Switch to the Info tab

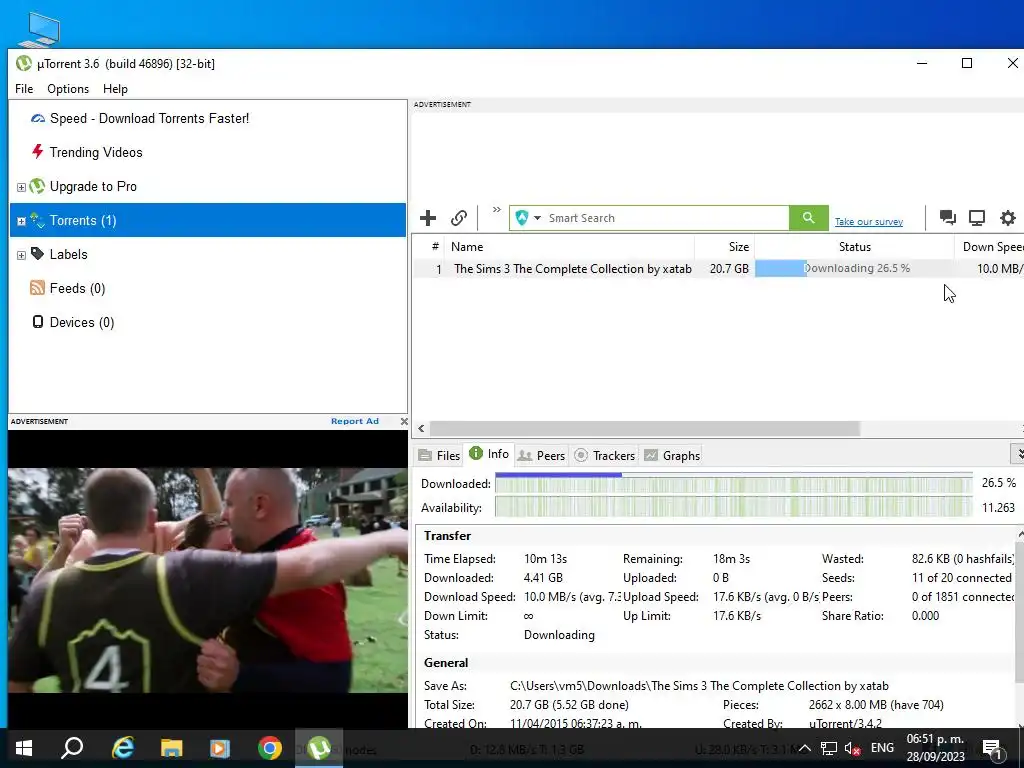pyautogui.click(x=489, y=453)
